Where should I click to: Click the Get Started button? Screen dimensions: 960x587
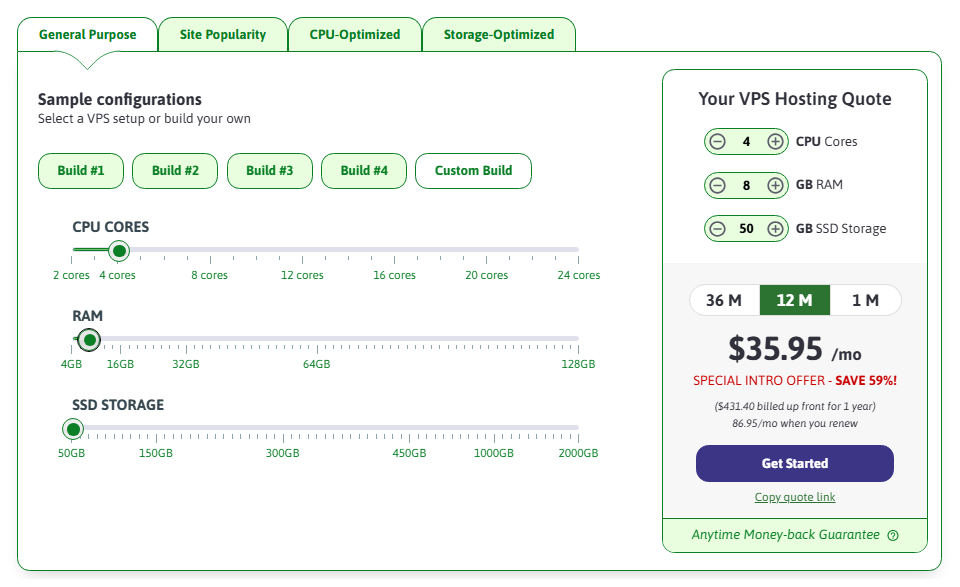pos(795,463)
